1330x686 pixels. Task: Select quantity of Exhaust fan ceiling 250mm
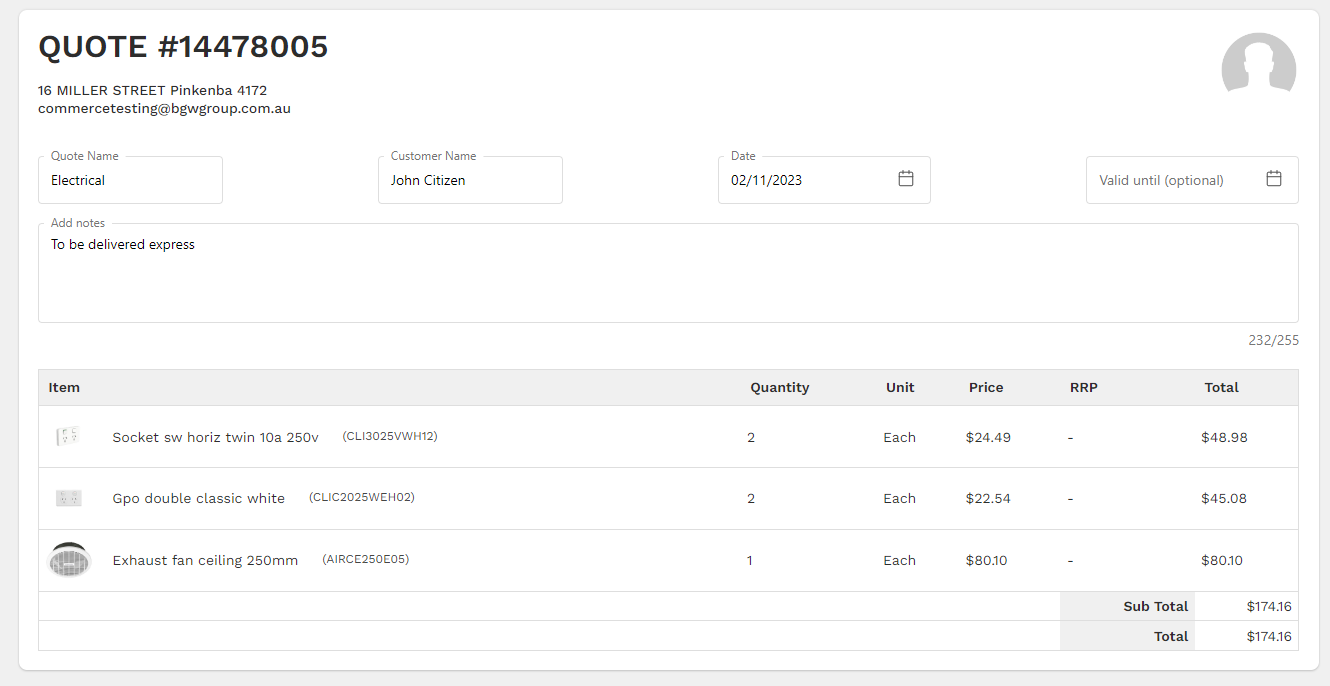tap(750, 560)
